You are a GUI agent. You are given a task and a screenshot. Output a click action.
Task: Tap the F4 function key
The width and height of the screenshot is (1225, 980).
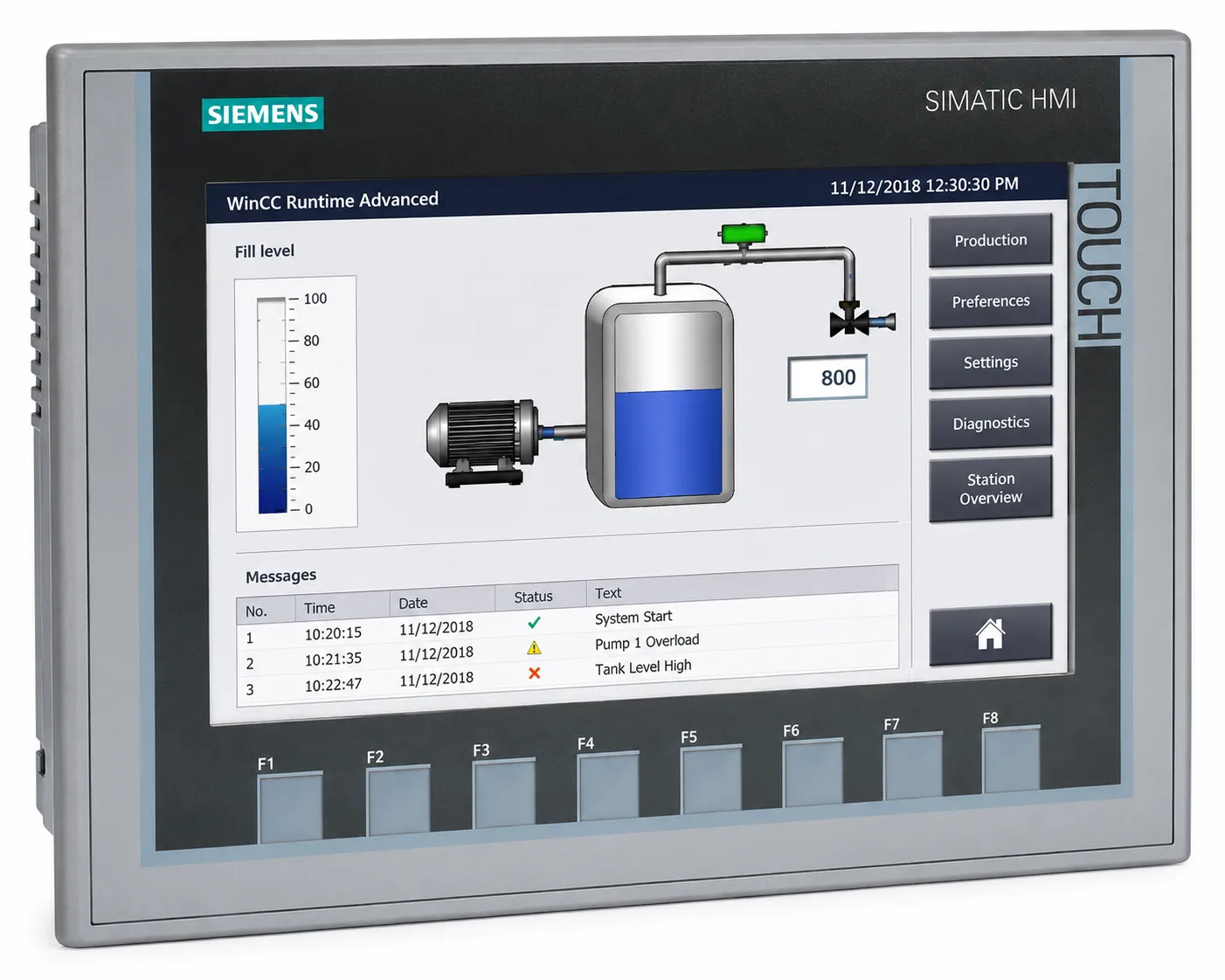(608, 786)
